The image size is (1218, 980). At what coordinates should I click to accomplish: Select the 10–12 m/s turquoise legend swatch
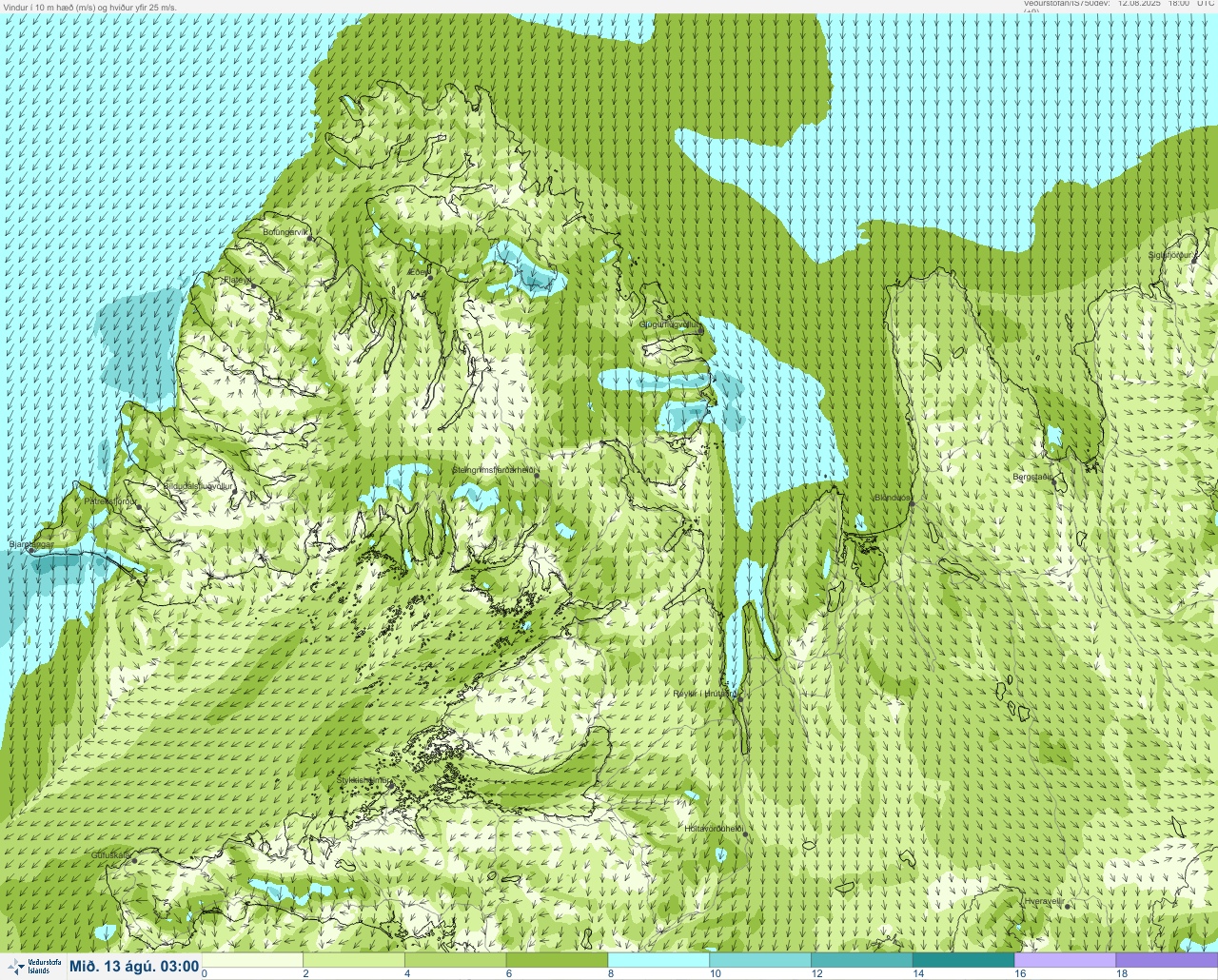pyautogui.click(x=760, y=960)
